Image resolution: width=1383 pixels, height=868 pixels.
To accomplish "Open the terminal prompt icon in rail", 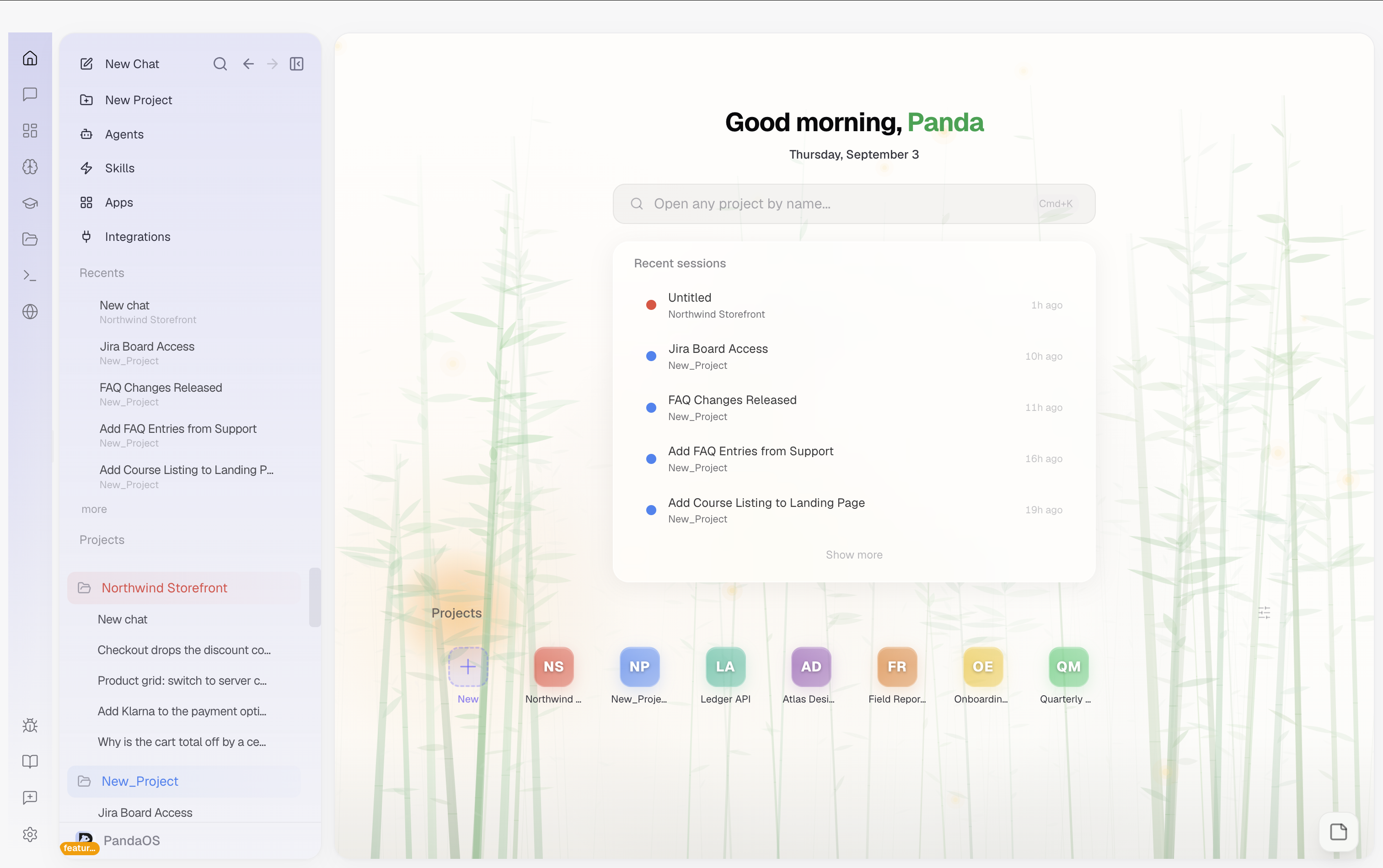I will [30, 276].
